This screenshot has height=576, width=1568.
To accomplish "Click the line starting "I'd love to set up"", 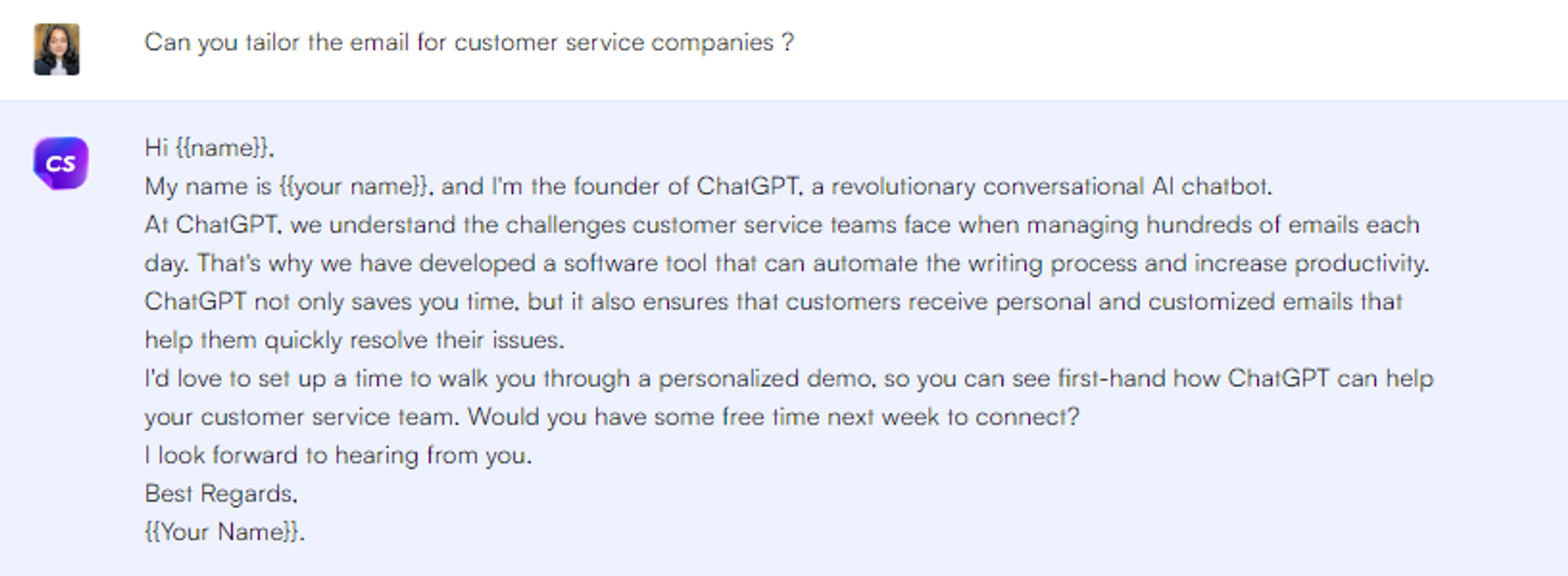I will 788,379.
